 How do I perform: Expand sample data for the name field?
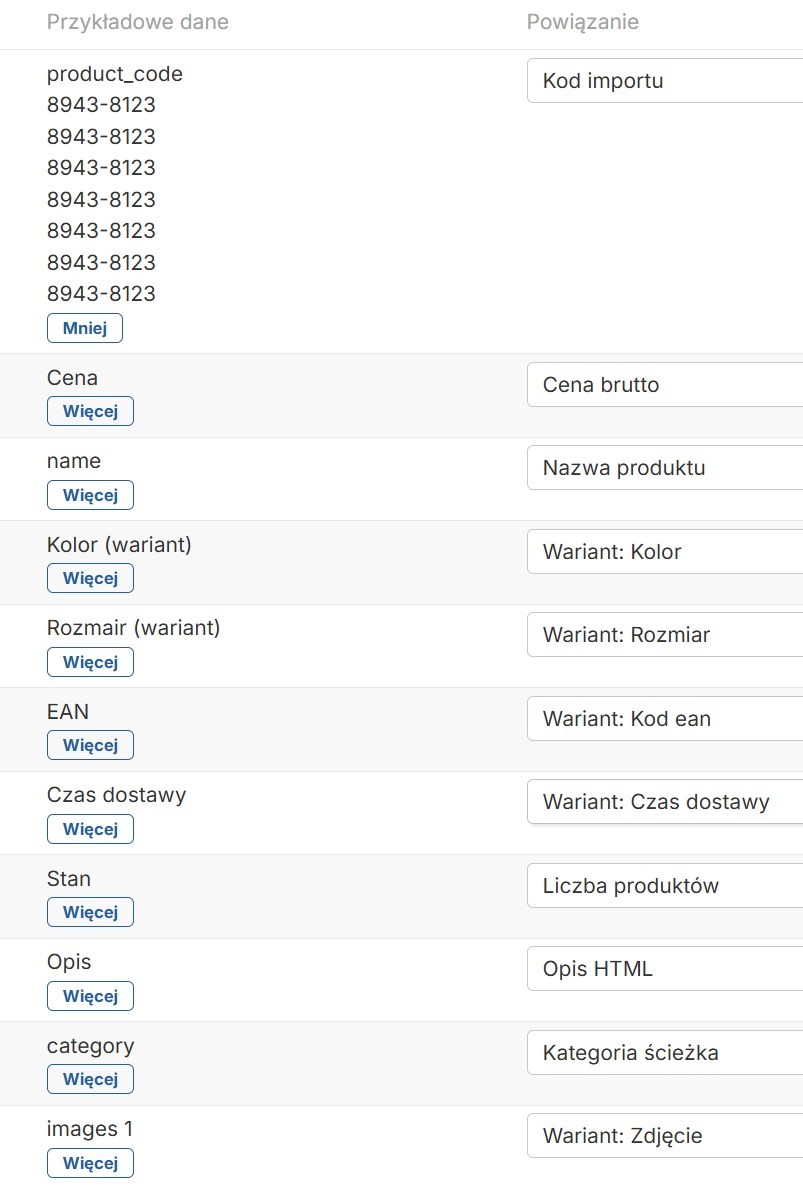[x=90, y=495]
